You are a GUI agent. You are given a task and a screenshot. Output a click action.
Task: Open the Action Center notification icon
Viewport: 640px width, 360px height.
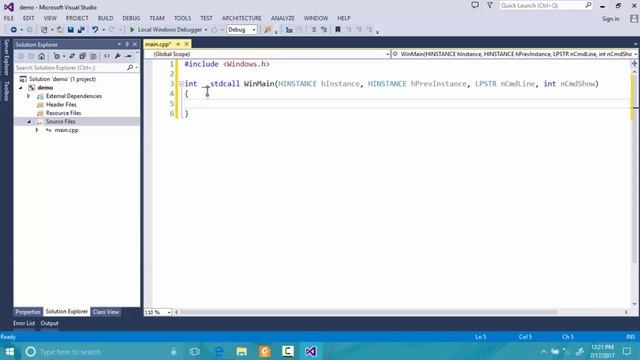pyautogui.click(x=627, y=351)
